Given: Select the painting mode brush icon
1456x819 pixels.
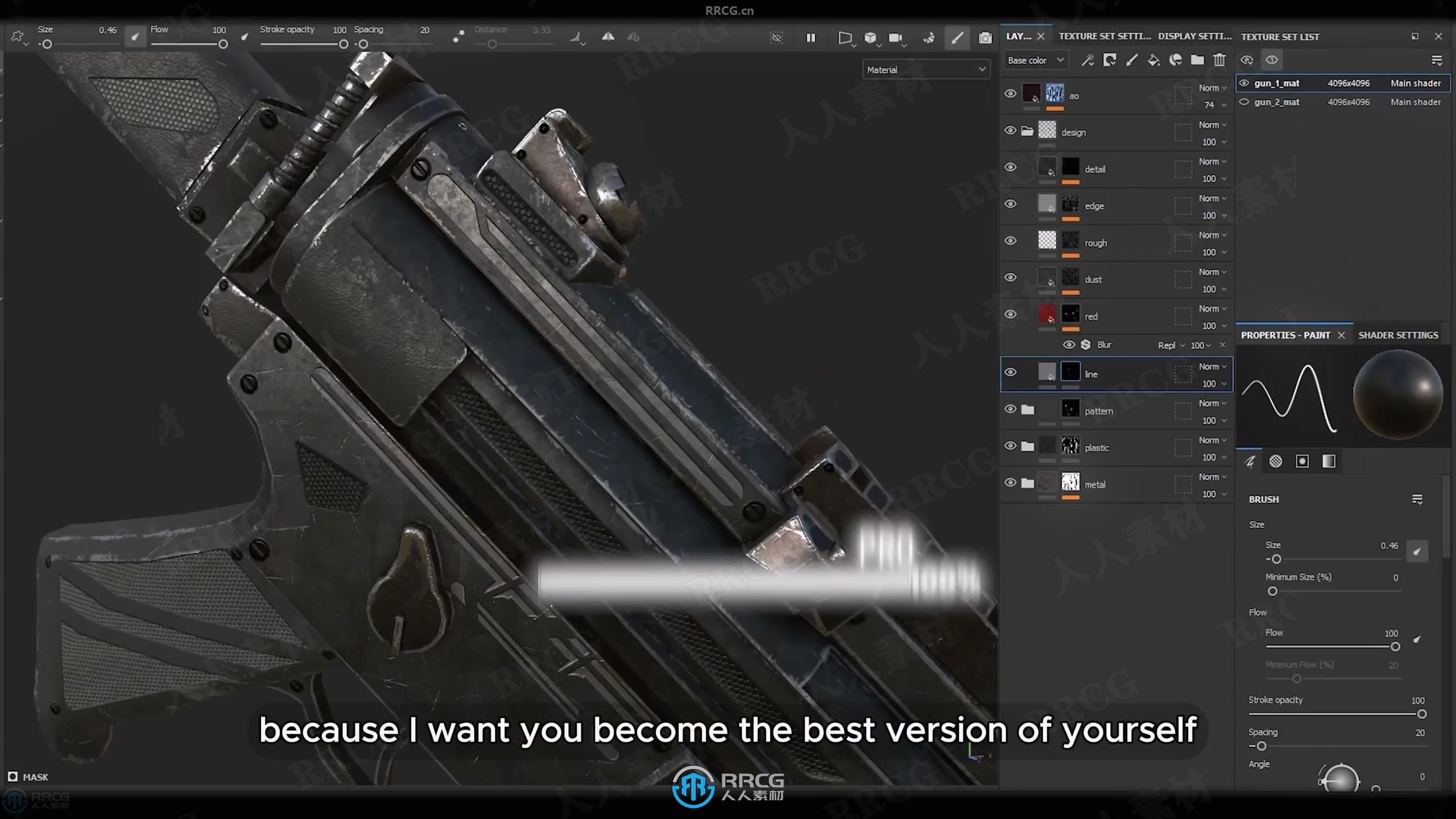Looking at the screenshot, I should [x=957, y=38].
